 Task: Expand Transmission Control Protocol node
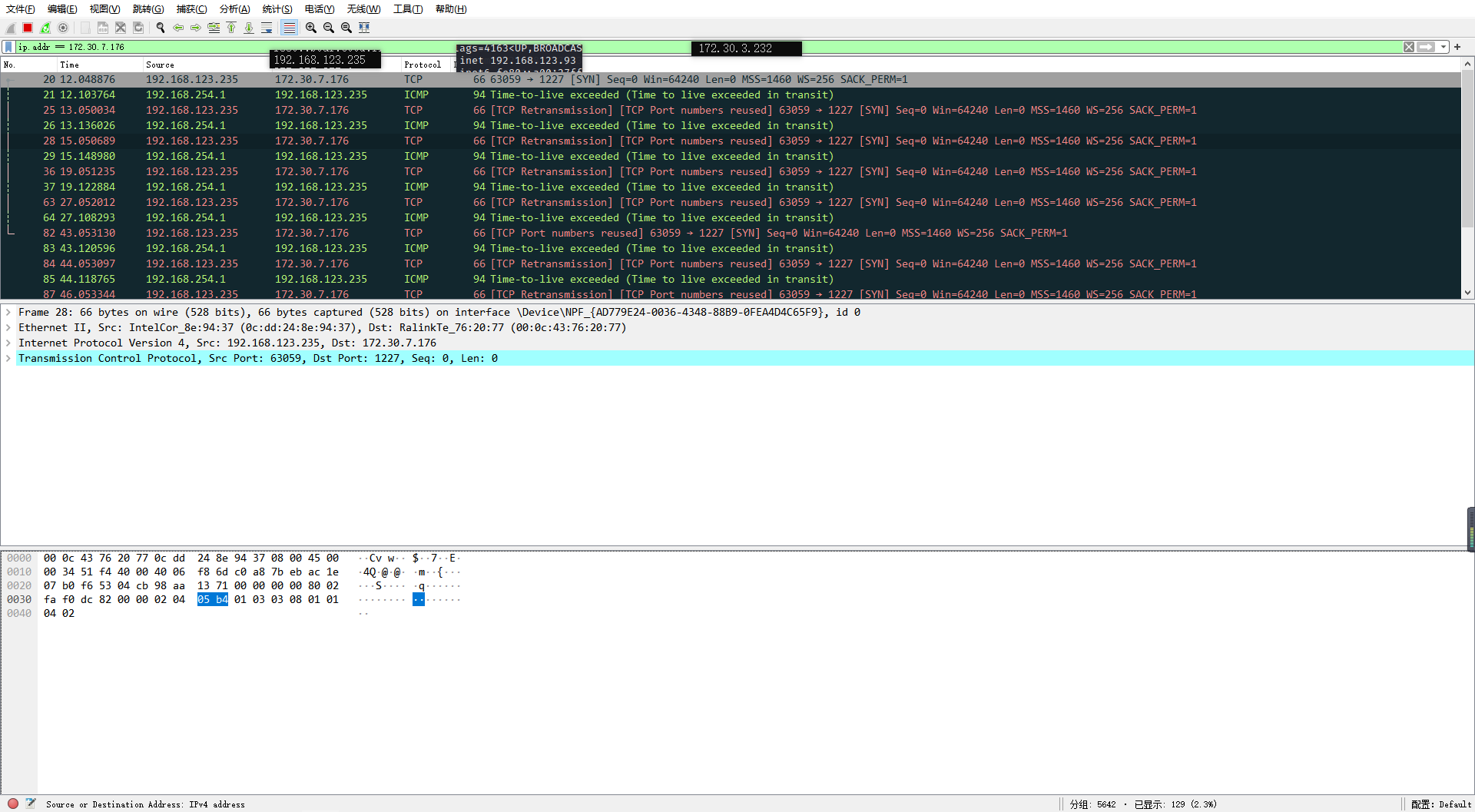pos(8,359)
